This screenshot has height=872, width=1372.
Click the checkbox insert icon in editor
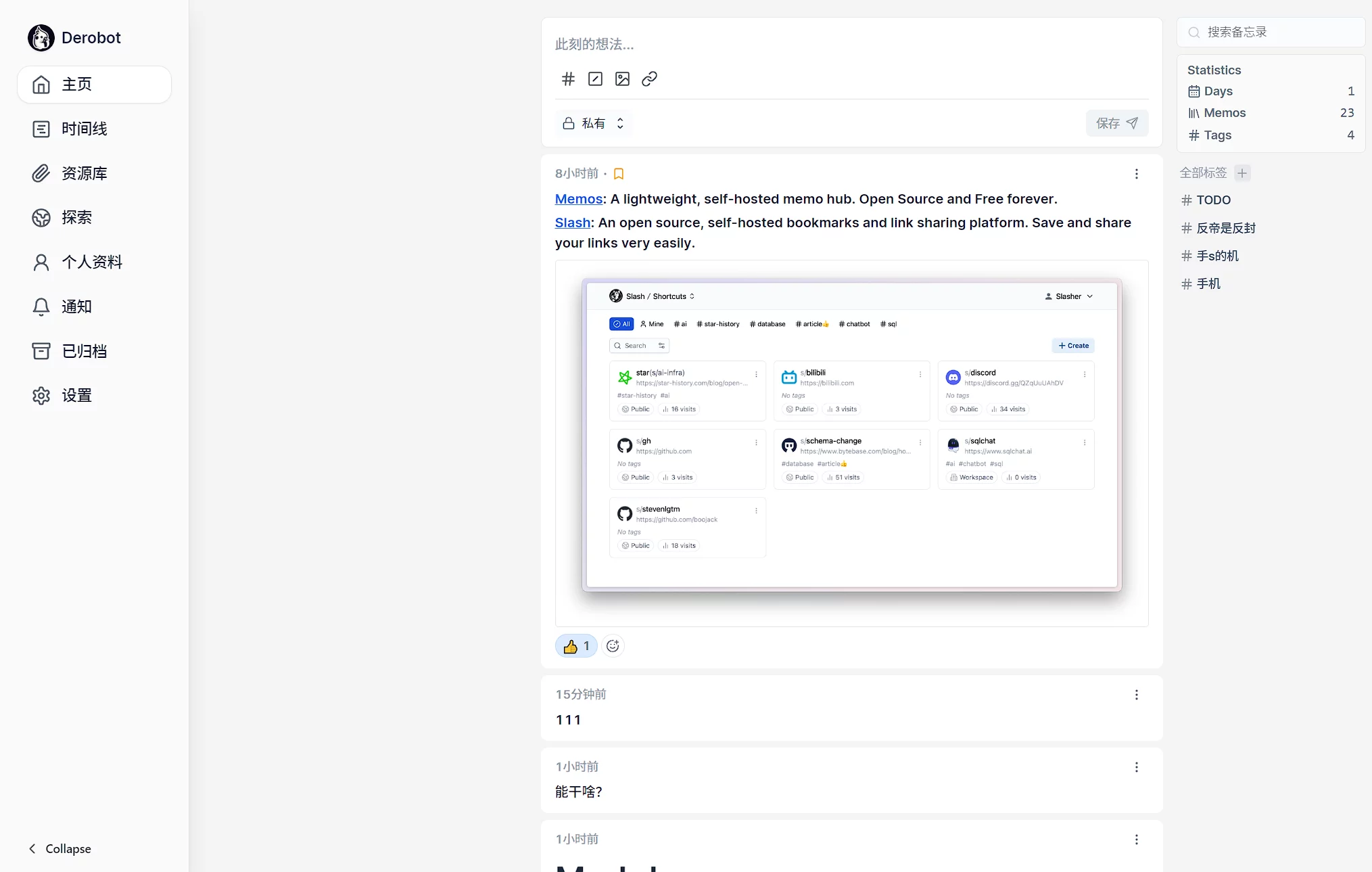pyautogui.click(x=595, y=79)
